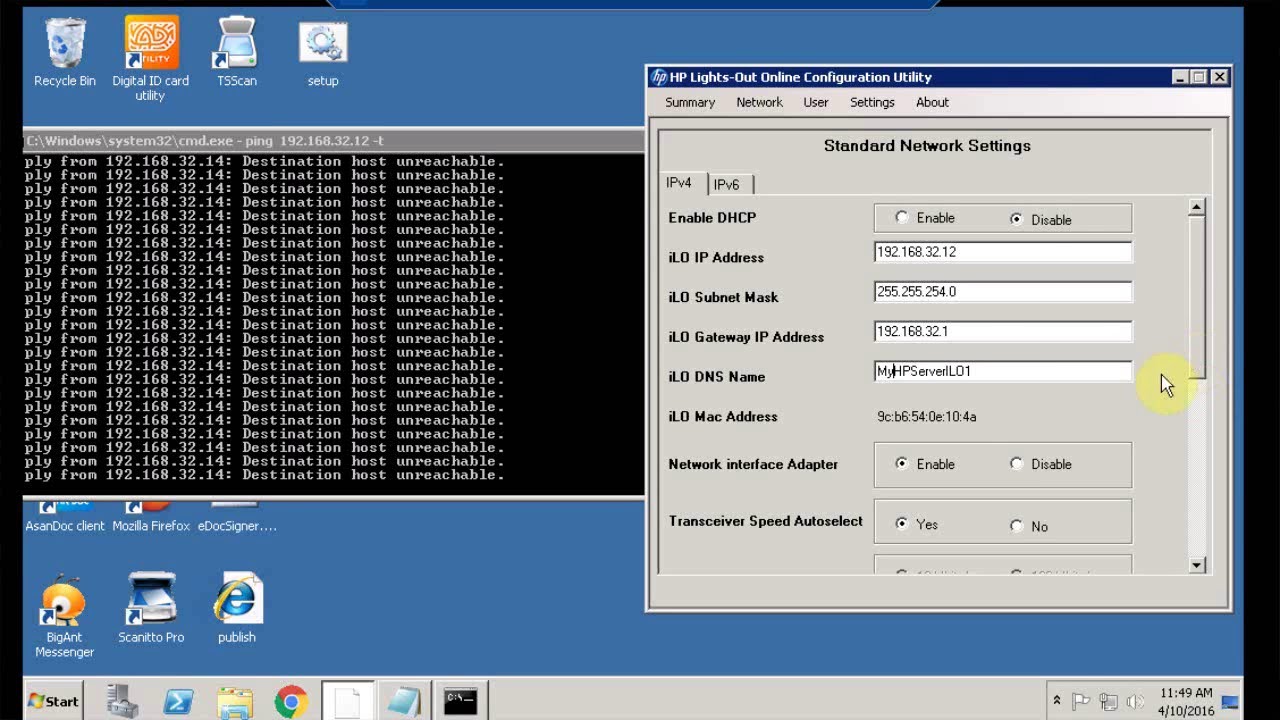Switch to the blank document taskbar item
Screen dimensions: 1280x720
347,701
